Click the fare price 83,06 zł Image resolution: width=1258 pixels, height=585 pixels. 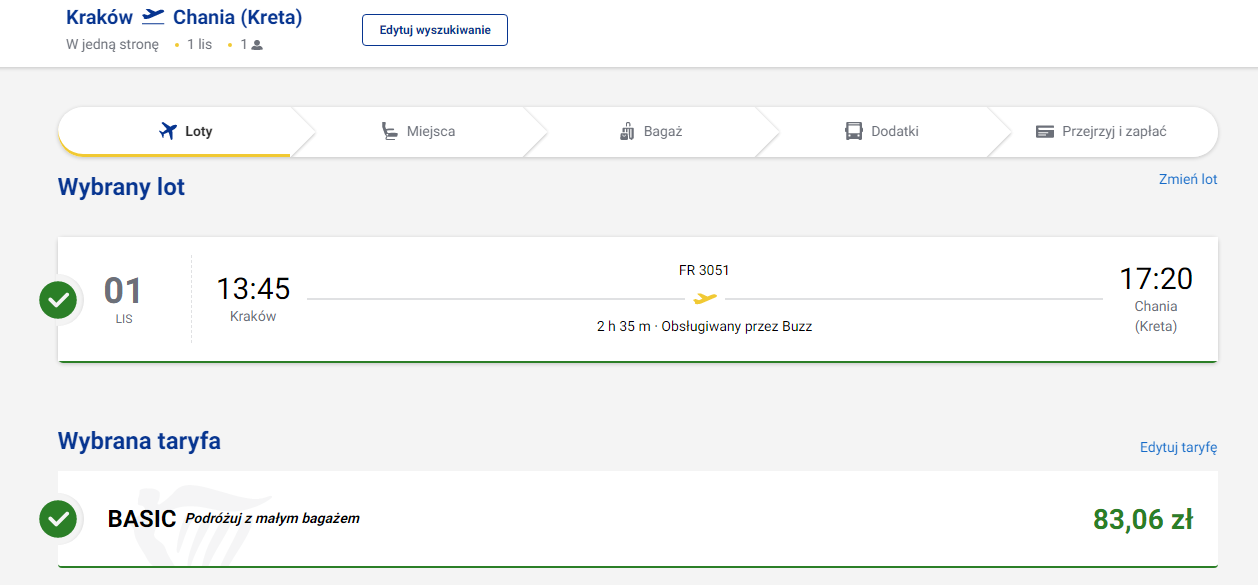1143,519
